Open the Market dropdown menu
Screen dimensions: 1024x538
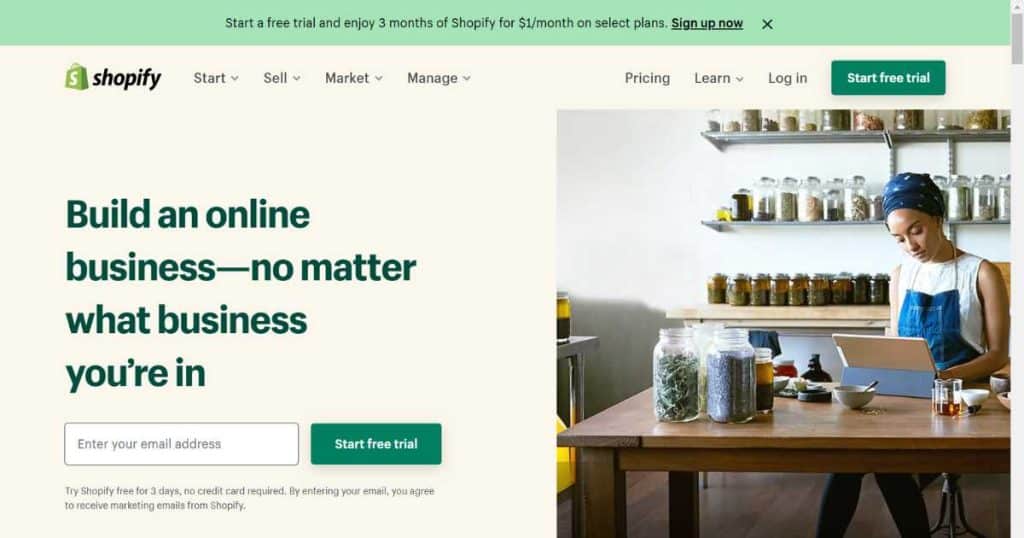pos(354,78)
